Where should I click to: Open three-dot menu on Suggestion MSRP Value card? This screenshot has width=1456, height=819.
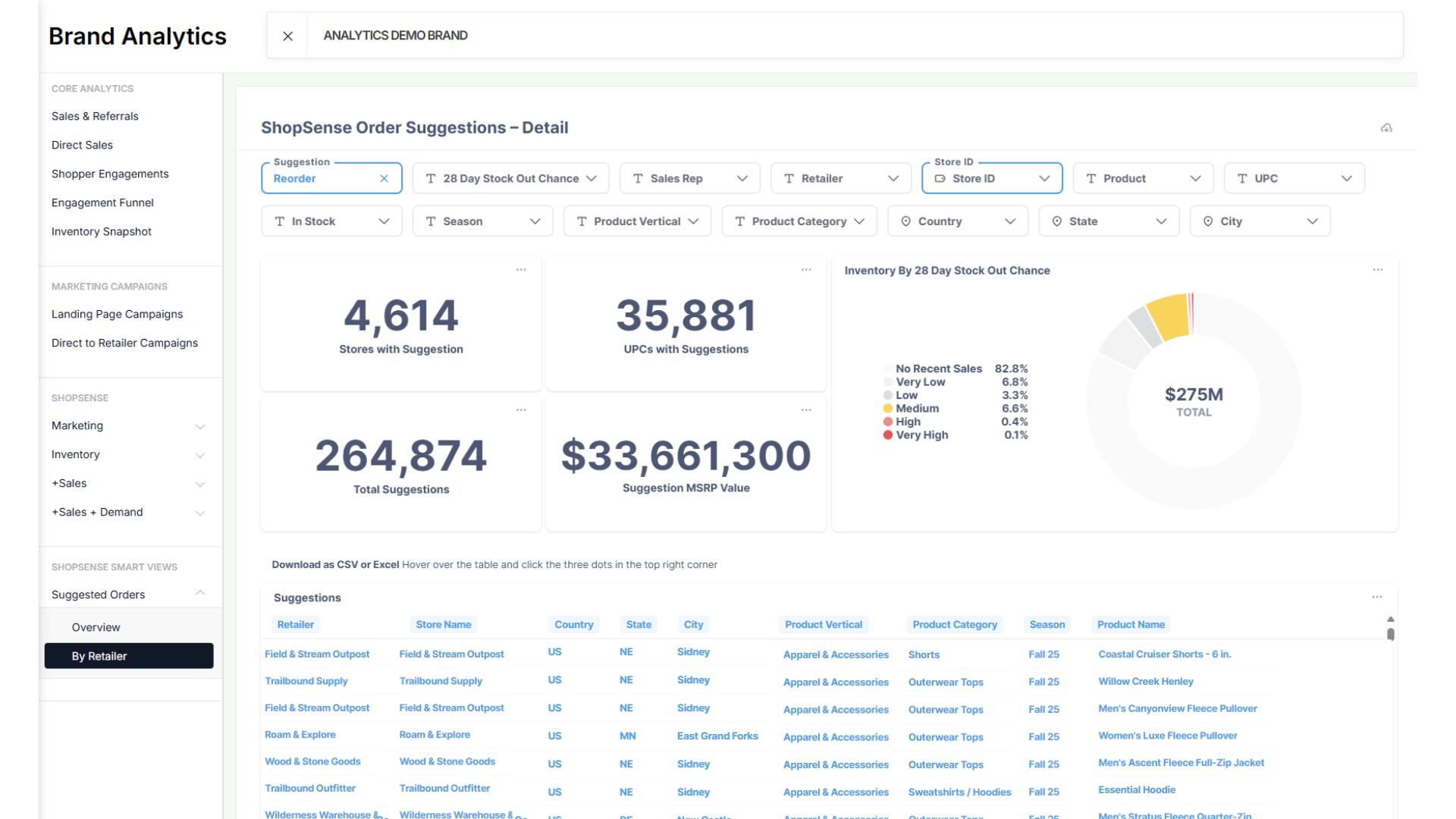tap(806, 410)
